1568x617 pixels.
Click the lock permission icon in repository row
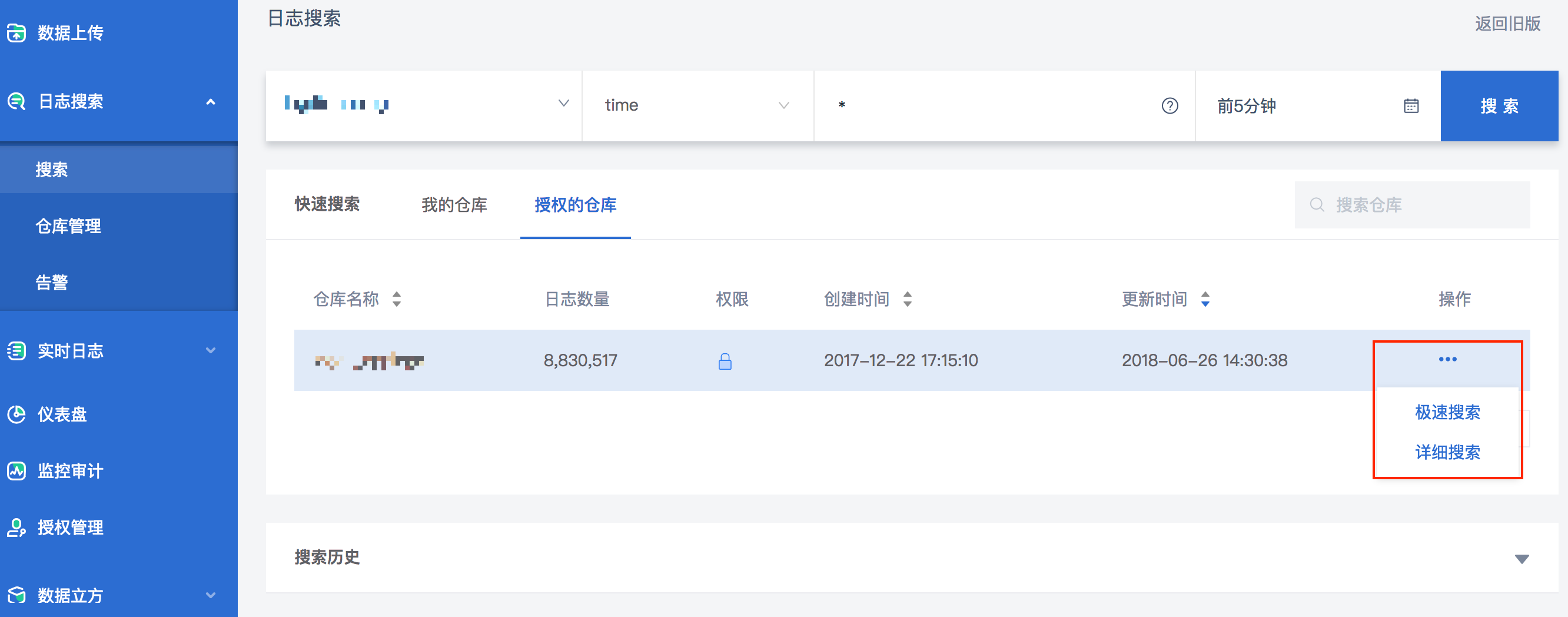[725, 361]
